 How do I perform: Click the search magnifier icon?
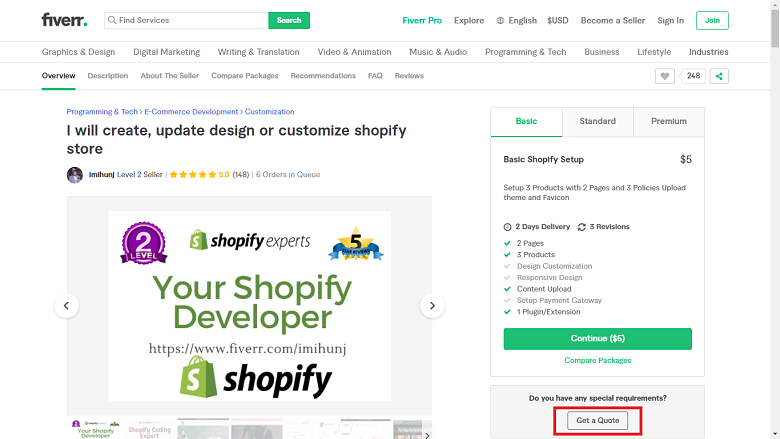[112, 20]
